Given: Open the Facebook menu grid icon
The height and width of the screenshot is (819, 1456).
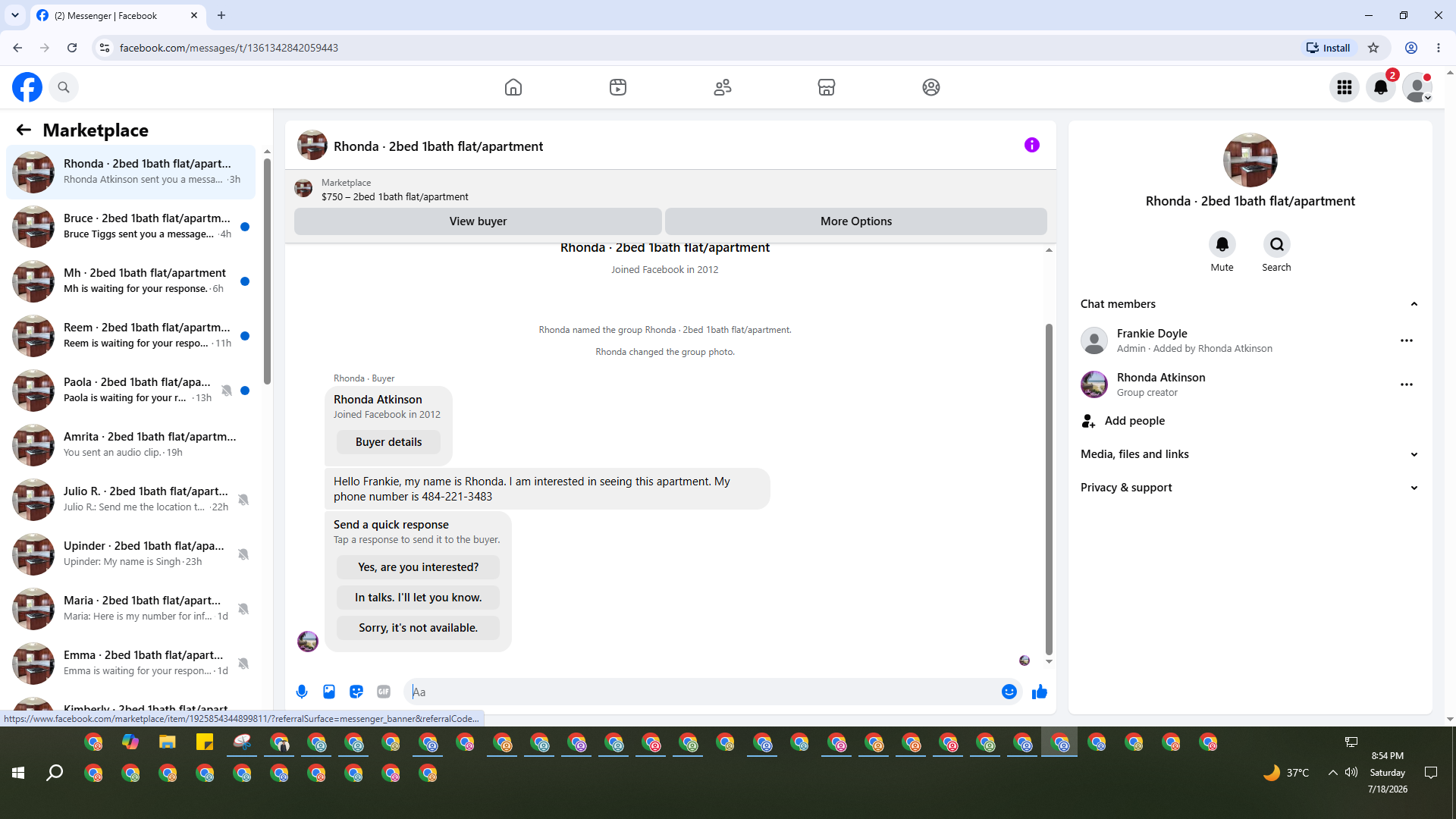Looking at the screenshot, I should (x=1345, y=87).
